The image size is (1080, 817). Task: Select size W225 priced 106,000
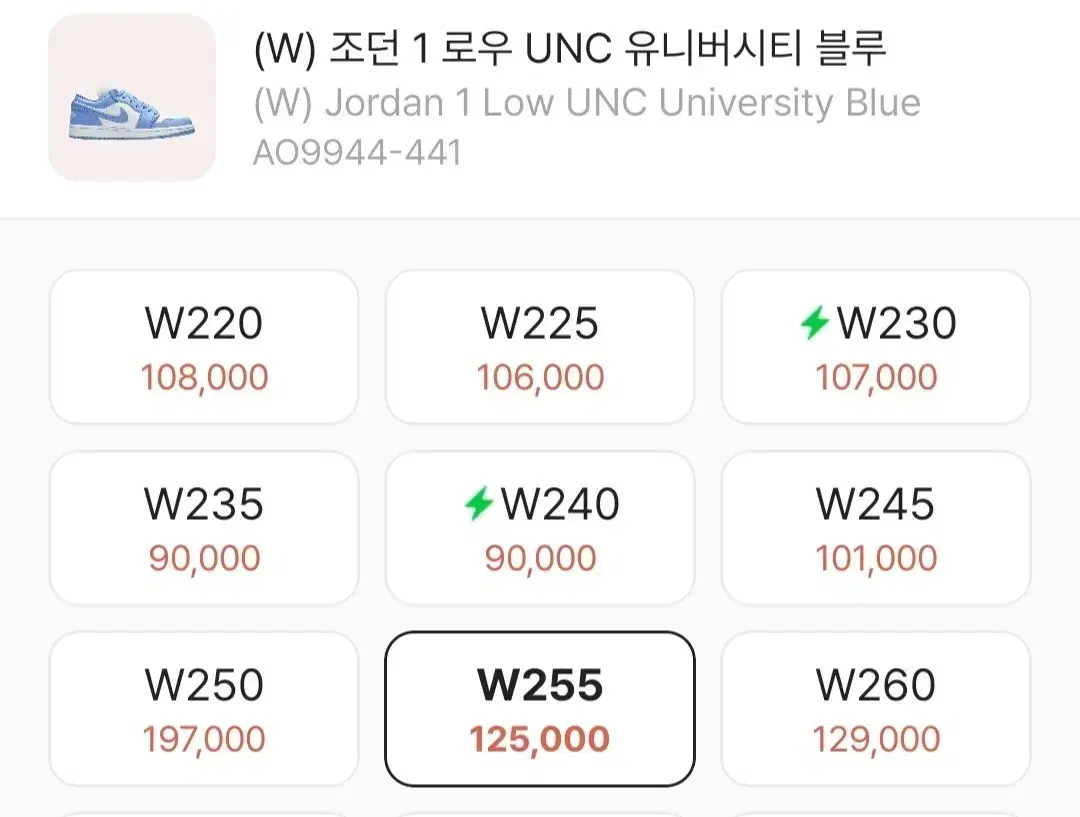[x=540, y=347]
